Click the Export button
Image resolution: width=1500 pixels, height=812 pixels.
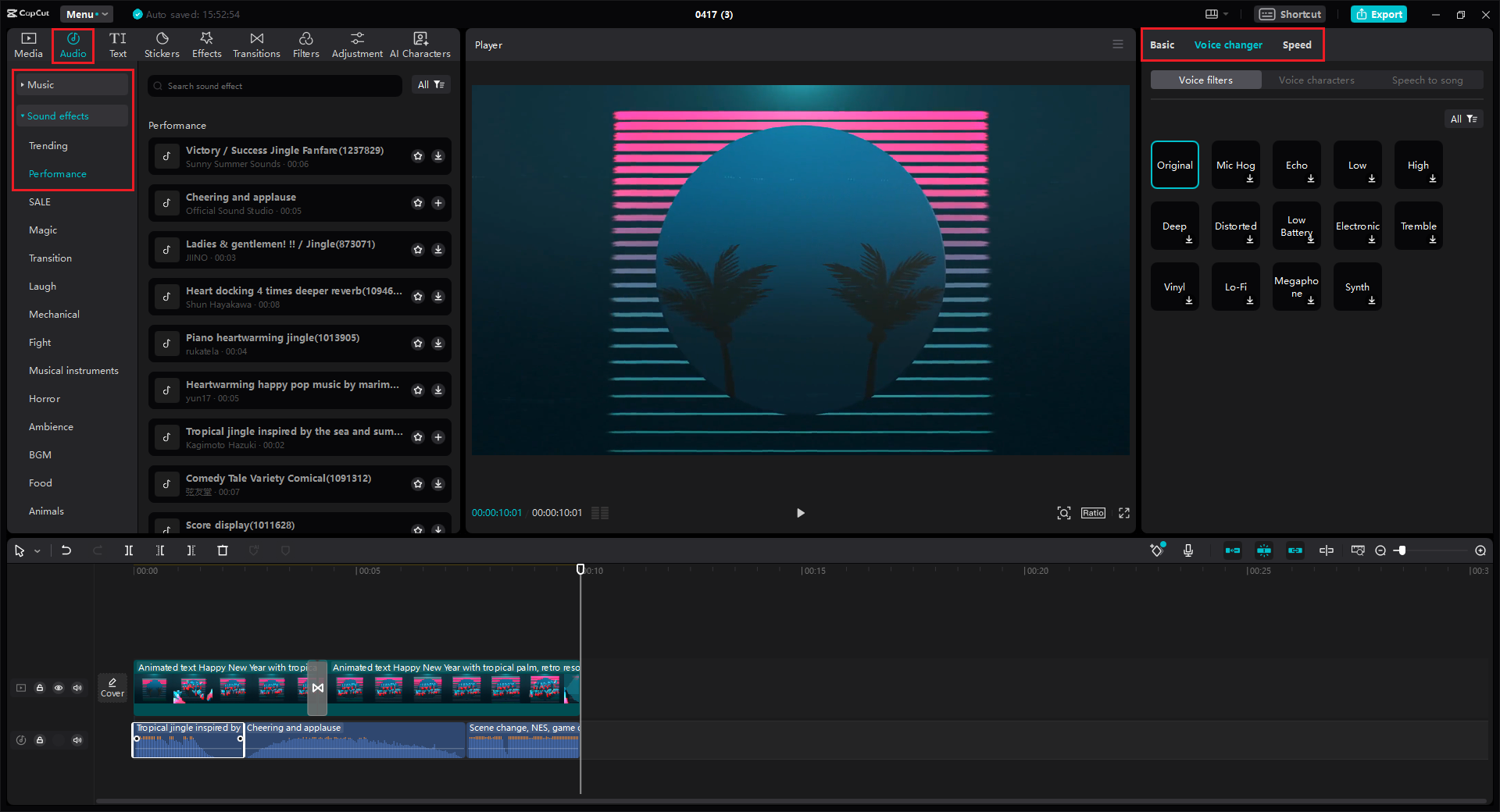[1378, 13]
